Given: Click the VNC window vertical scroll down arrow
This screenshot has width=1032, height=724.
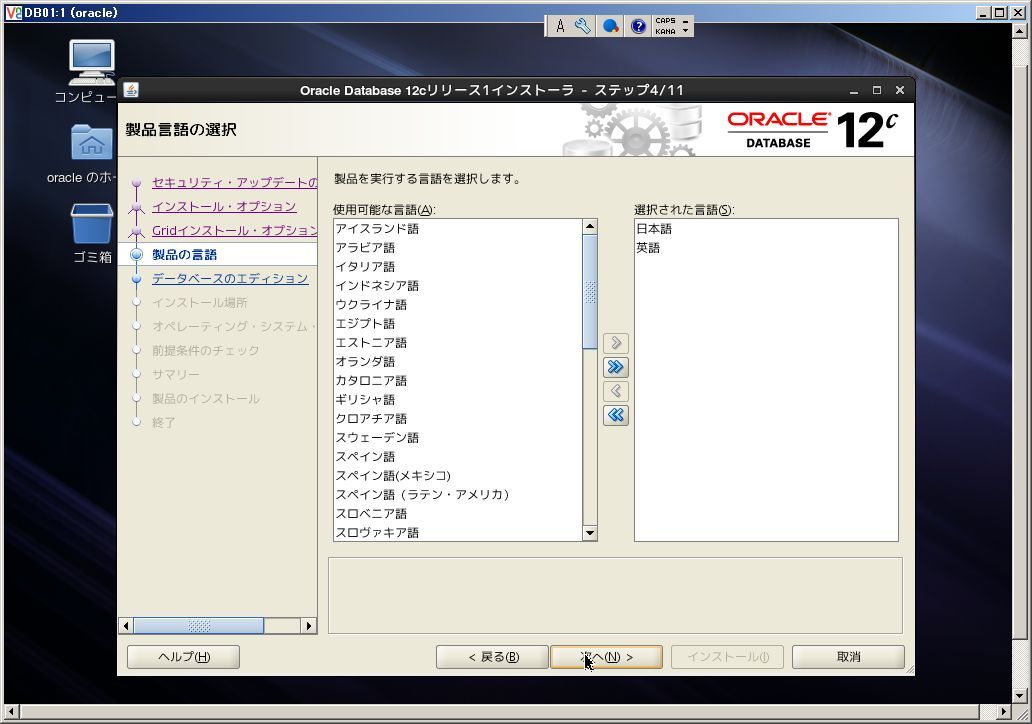Looking at the screenshot, I should (x=1019, y=695).
